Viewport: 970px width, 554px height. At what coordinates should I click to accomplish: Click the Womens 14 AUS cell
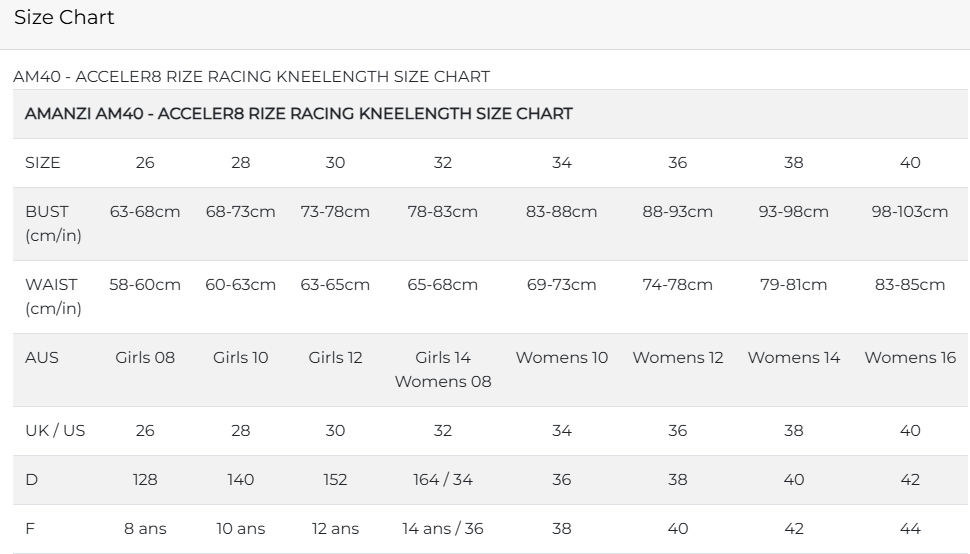click(794, 357)
